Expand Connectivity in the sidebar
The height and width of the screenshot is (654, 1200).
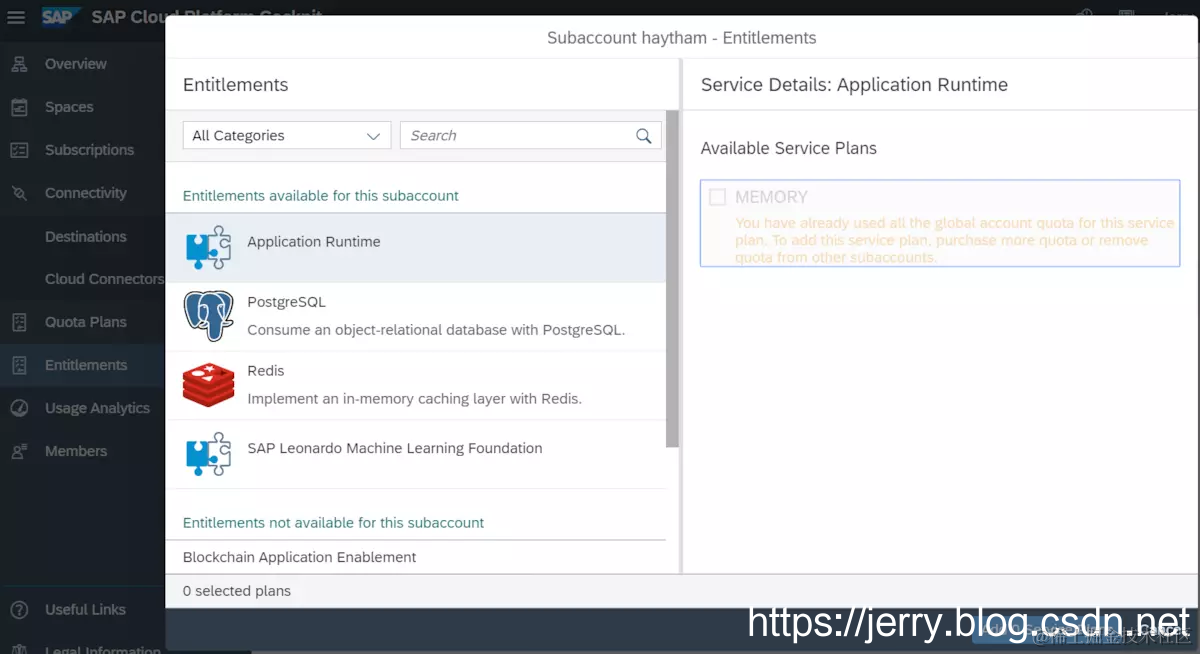click(86, 193)
